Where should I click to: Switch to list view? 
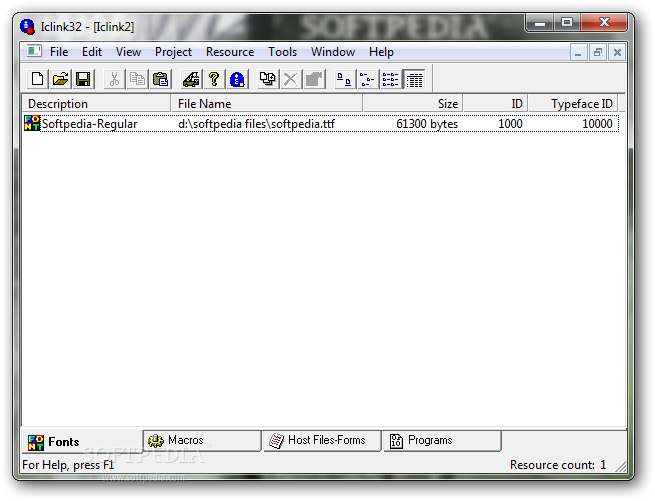point(391,79)
